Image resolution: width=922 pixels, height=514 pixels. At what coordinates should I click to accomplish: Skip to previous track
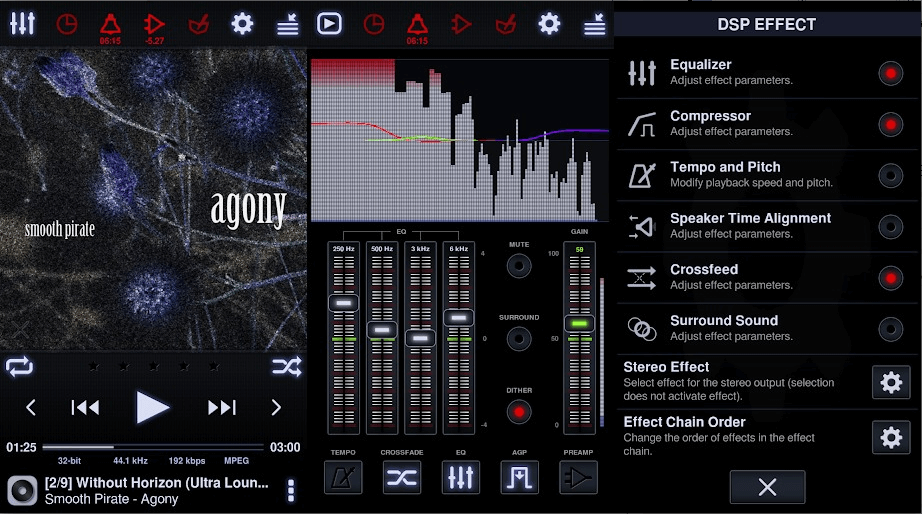click(85, 407)
